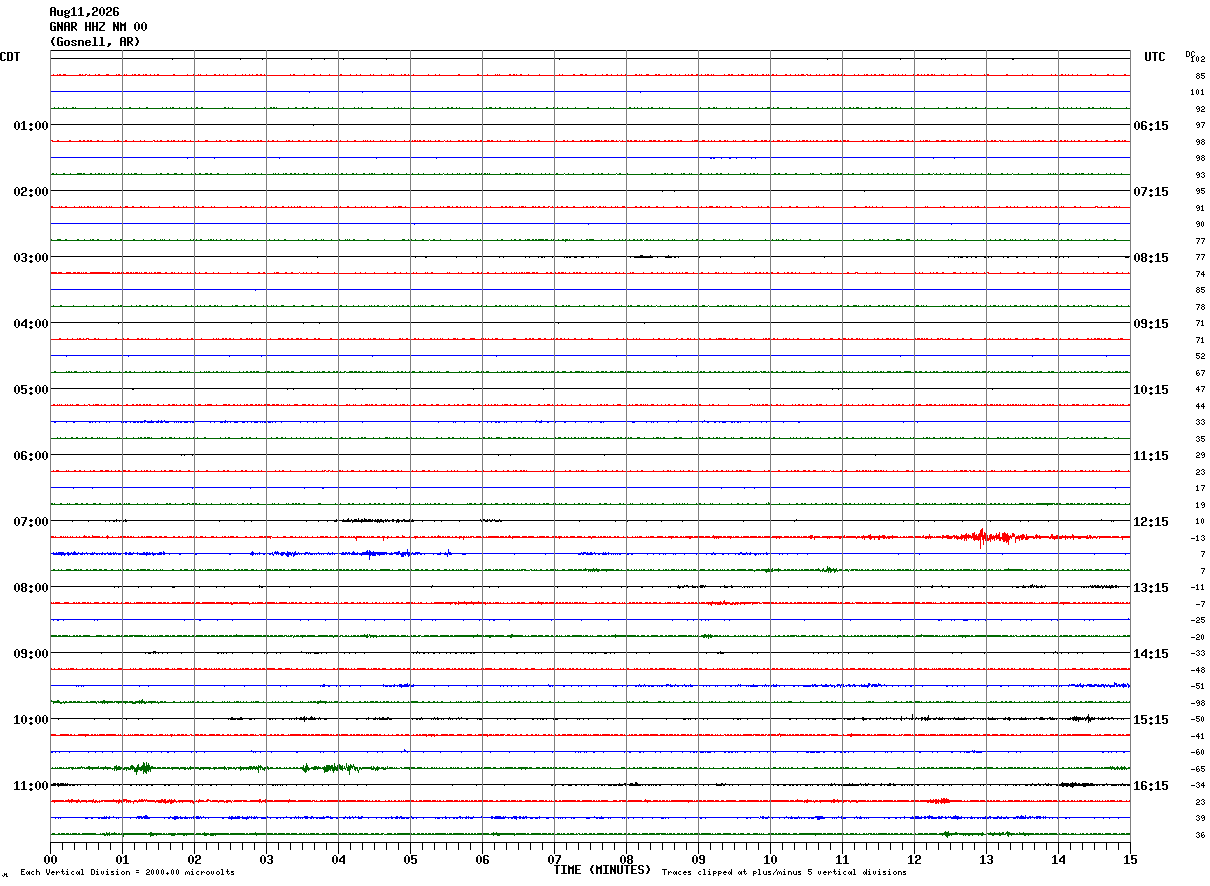
Task: Click the 03:00 CDT hour label
Action: point(31,258)
